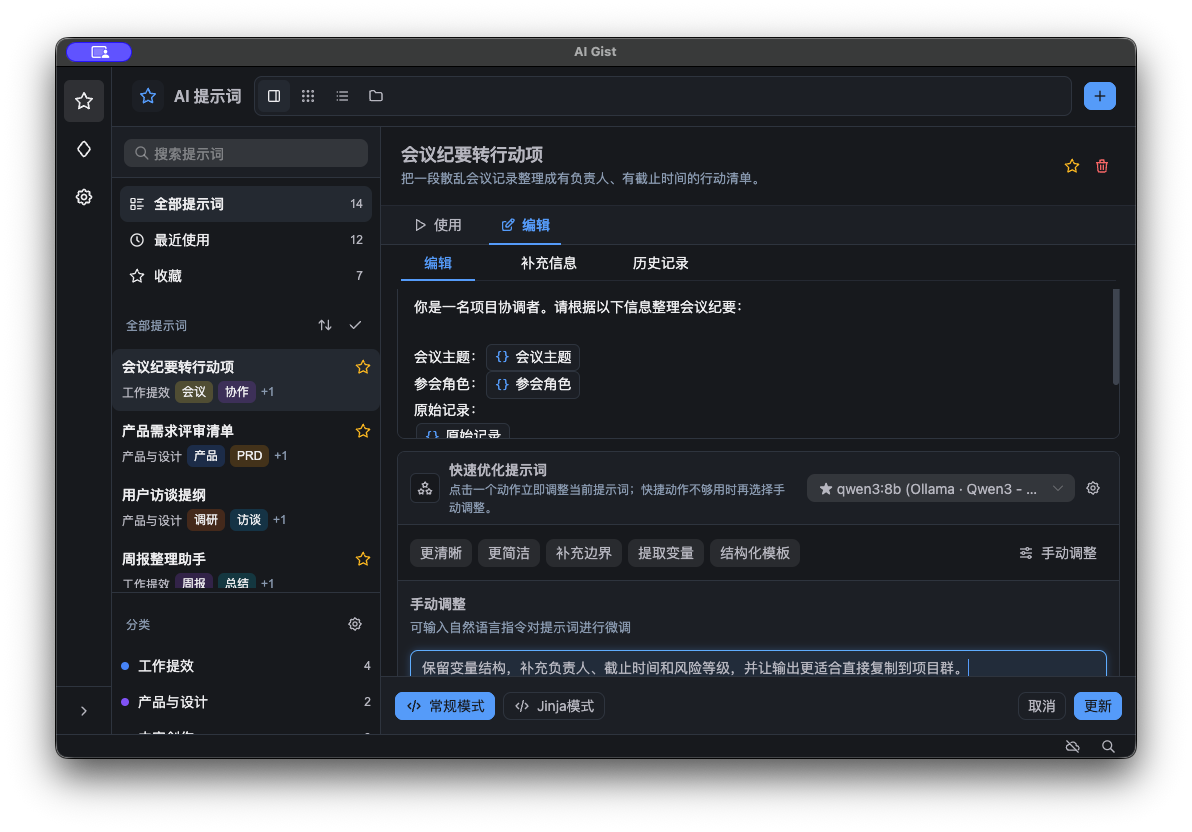Apply the 结构化模板 quick action
The height and width of the screenshot is (832, 1192).
(755, 553)
